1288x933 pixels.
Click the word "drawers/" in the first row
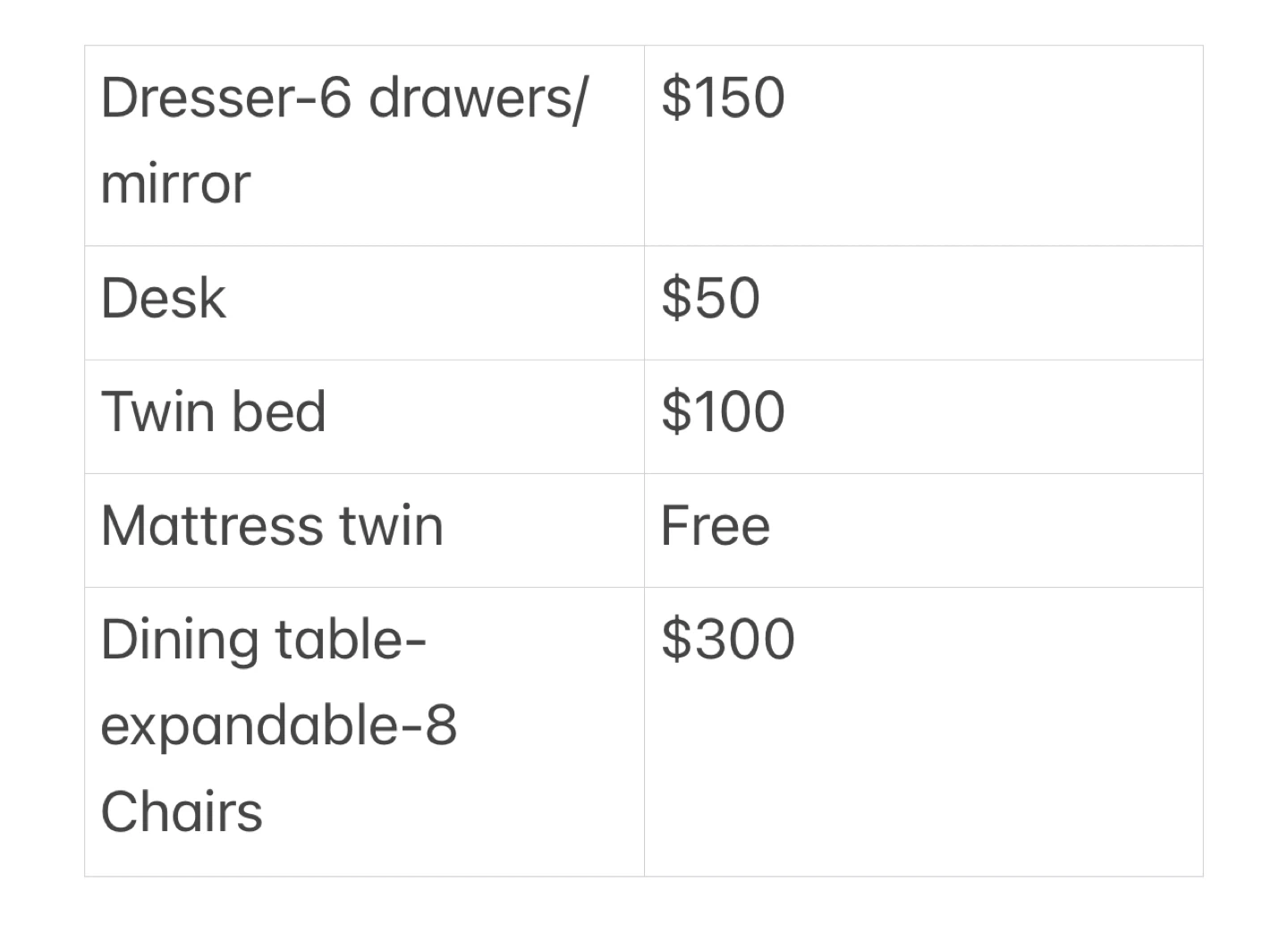point(478,97)
